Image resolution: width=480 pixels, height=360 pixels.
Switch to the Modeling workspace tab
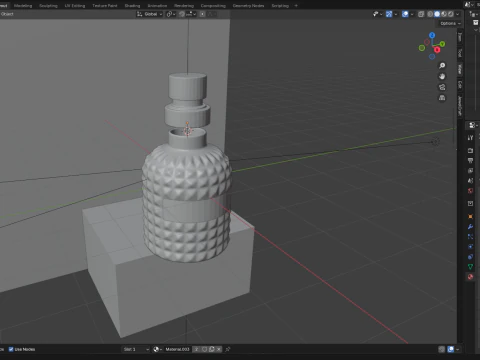tap(23, 6)
